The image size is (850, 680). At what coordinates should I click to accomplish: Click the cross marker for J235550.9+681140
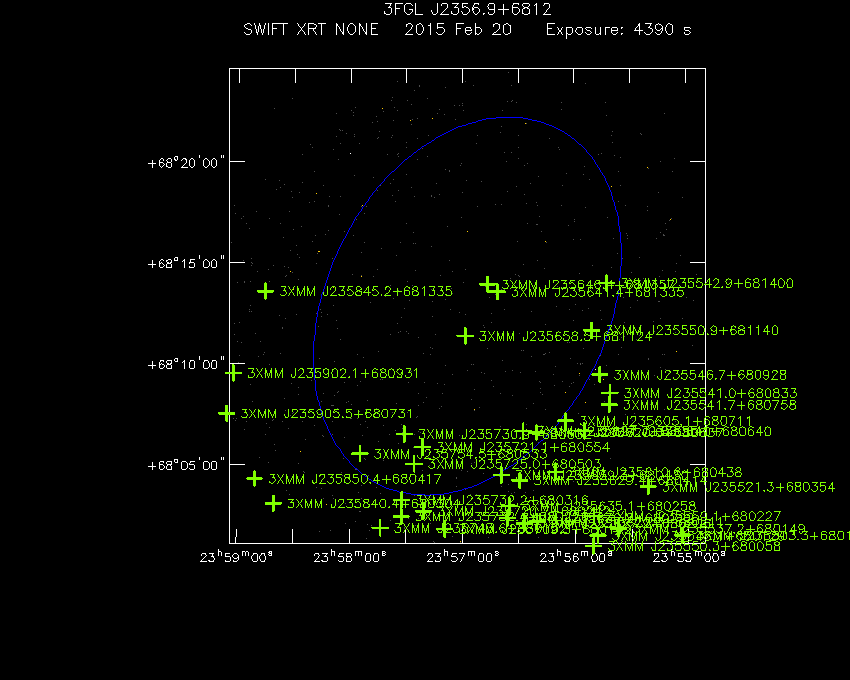point(592,330)
